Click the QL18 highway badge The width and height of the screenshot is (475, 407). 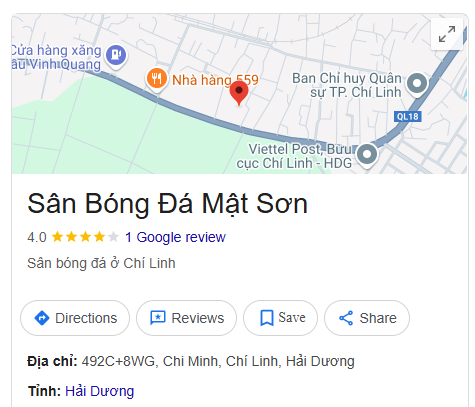coord(408,117)
